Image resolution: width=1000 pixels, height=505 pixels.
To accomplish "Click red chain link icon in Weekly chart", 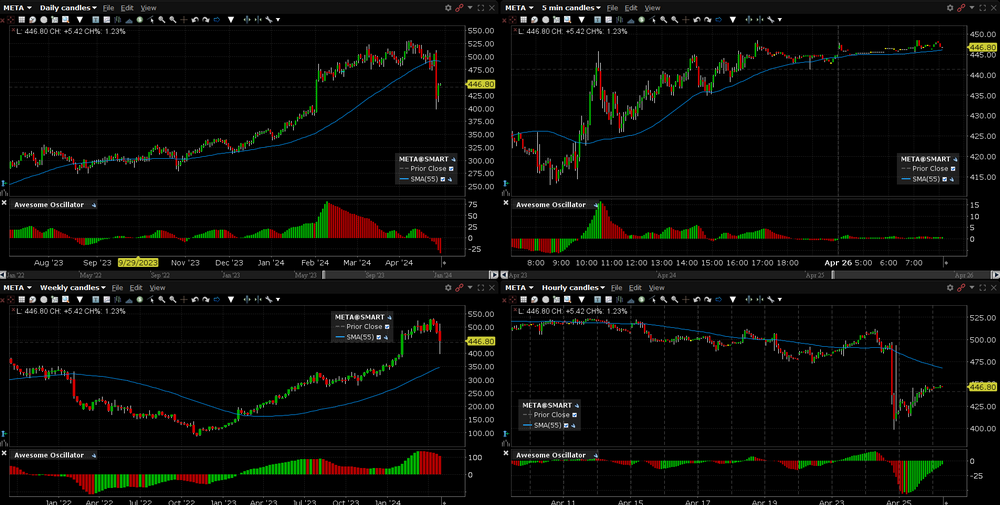I will pyautogui.click(x=459, y=288).
